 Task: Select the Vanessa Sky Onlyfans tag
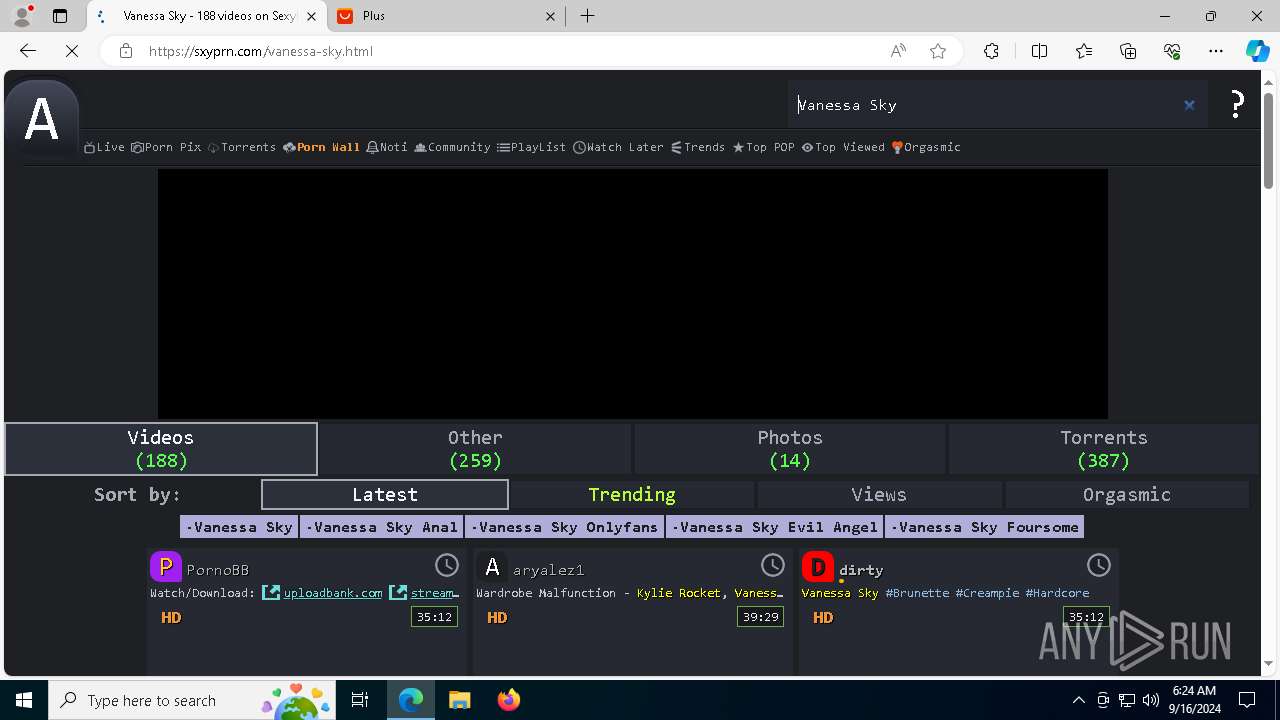(x=565, y=527)
